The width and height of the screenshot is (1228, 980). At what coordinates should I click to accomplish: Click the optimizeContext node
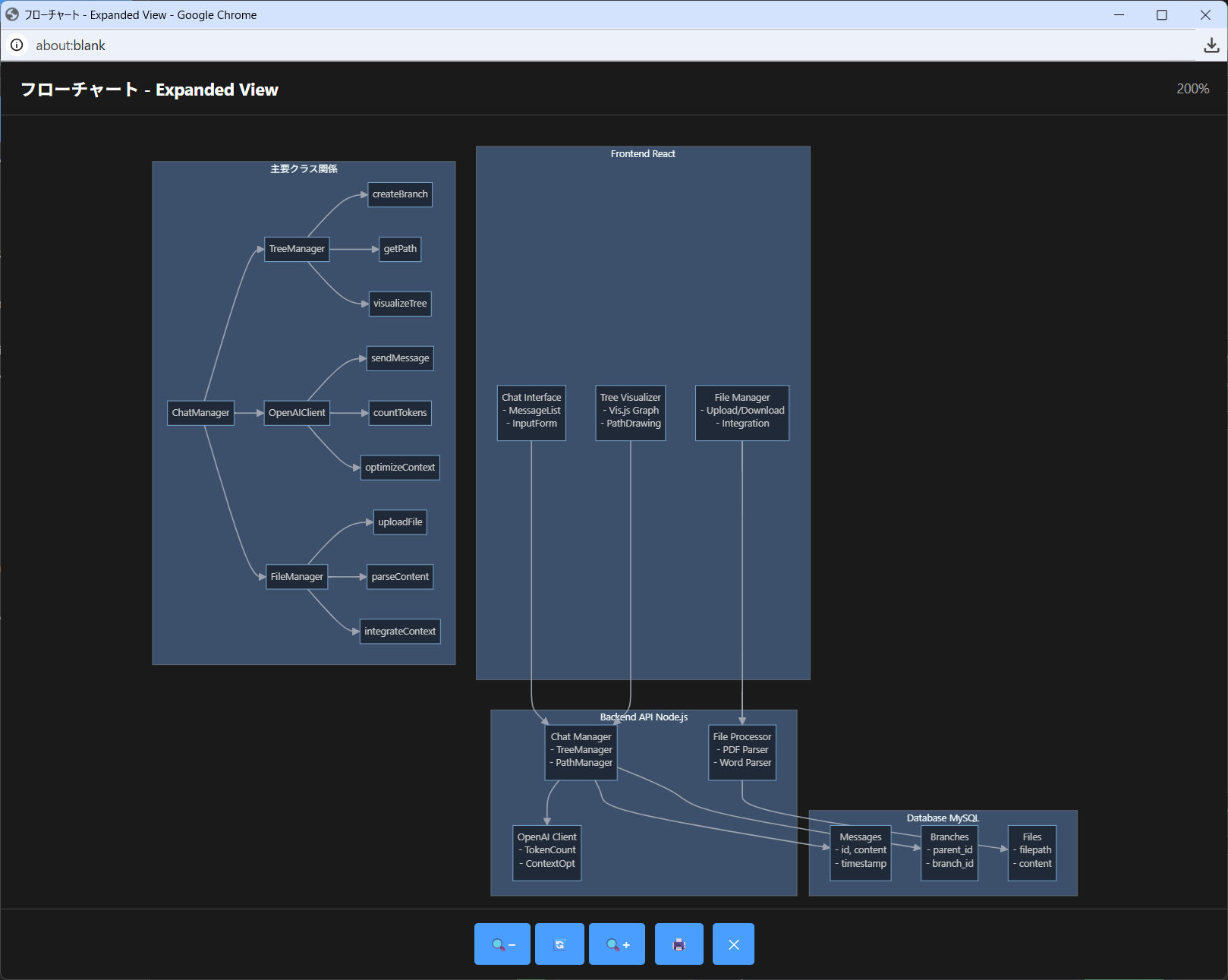[x=400, y=468]
